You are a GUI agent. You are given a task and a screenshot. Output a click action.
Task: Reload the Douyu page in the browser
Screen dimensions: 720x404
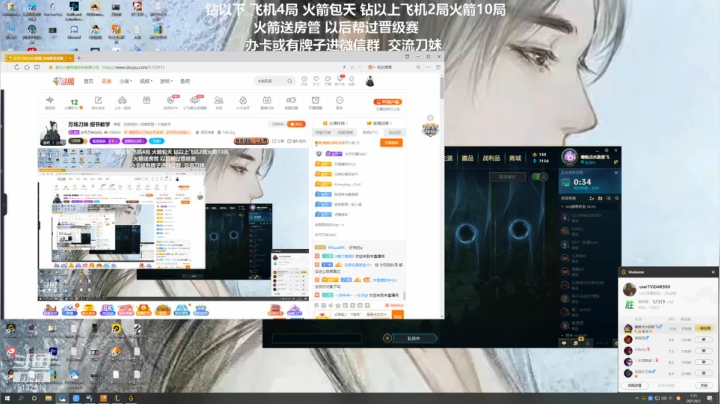pyautogui.click(x=17, y=67)
